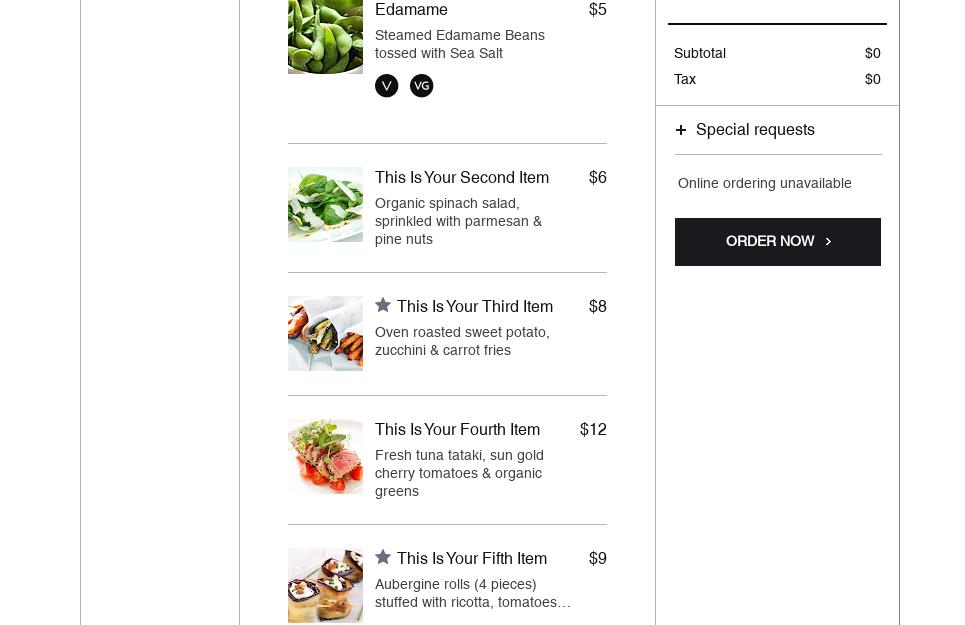This screenshot has width=965, height=625.
Task: Click the $12 price of Fourth Item
Action: click(x=593, y=429)
